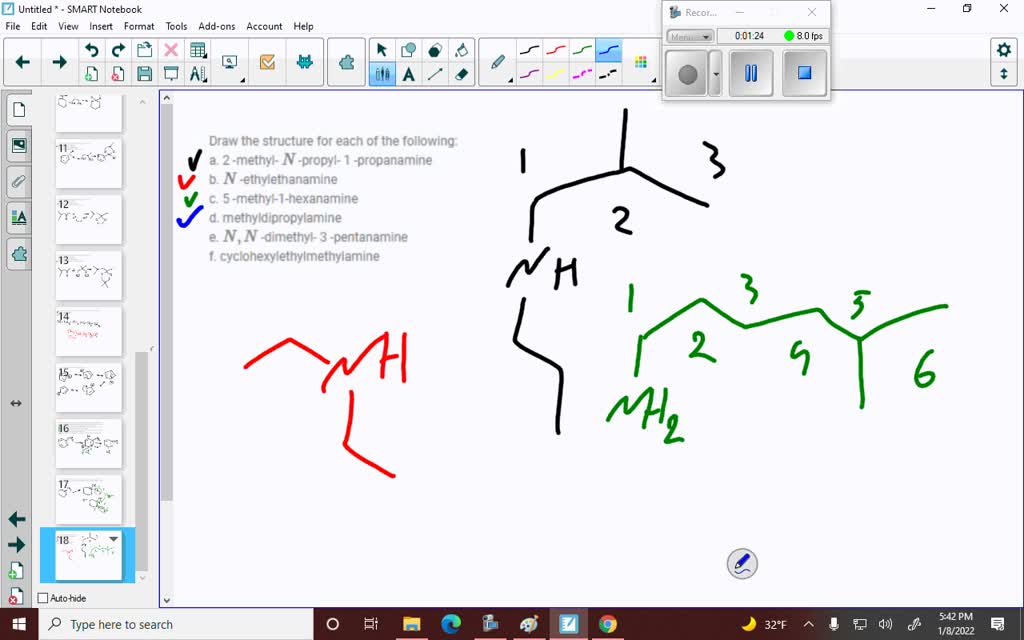Open the Properties sidebar tab
Viewport: 1024px width, 640px height.
tap(19, 217)
